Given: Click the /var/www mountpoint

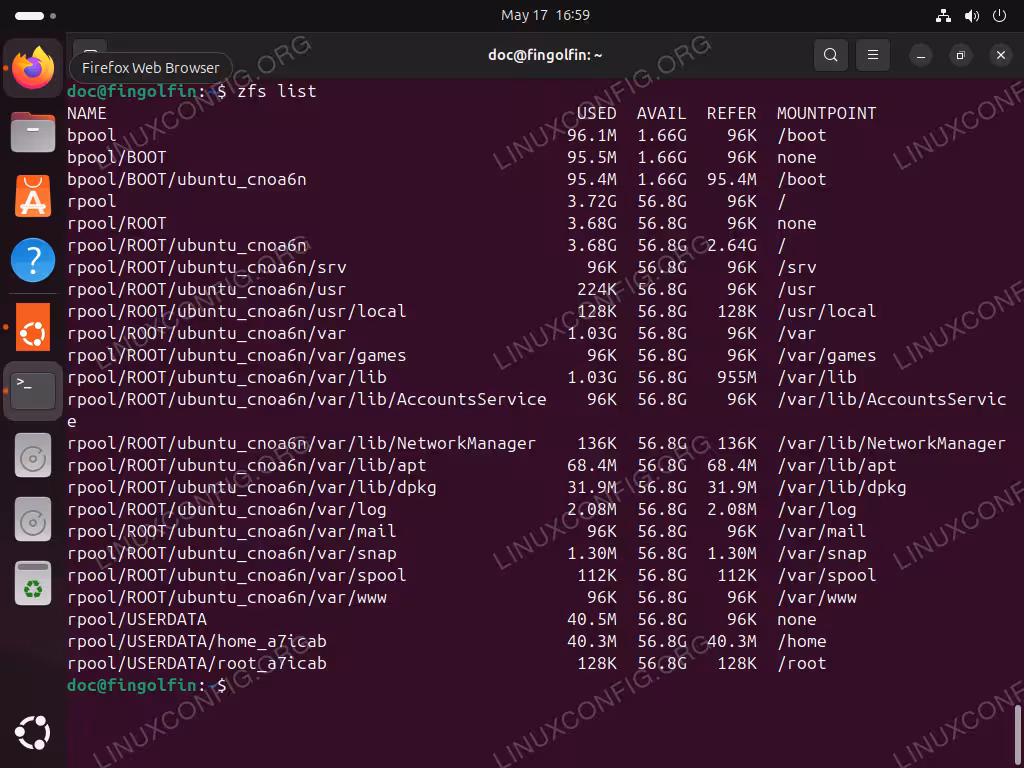Looking at the screenshot, I should (817, 597).
